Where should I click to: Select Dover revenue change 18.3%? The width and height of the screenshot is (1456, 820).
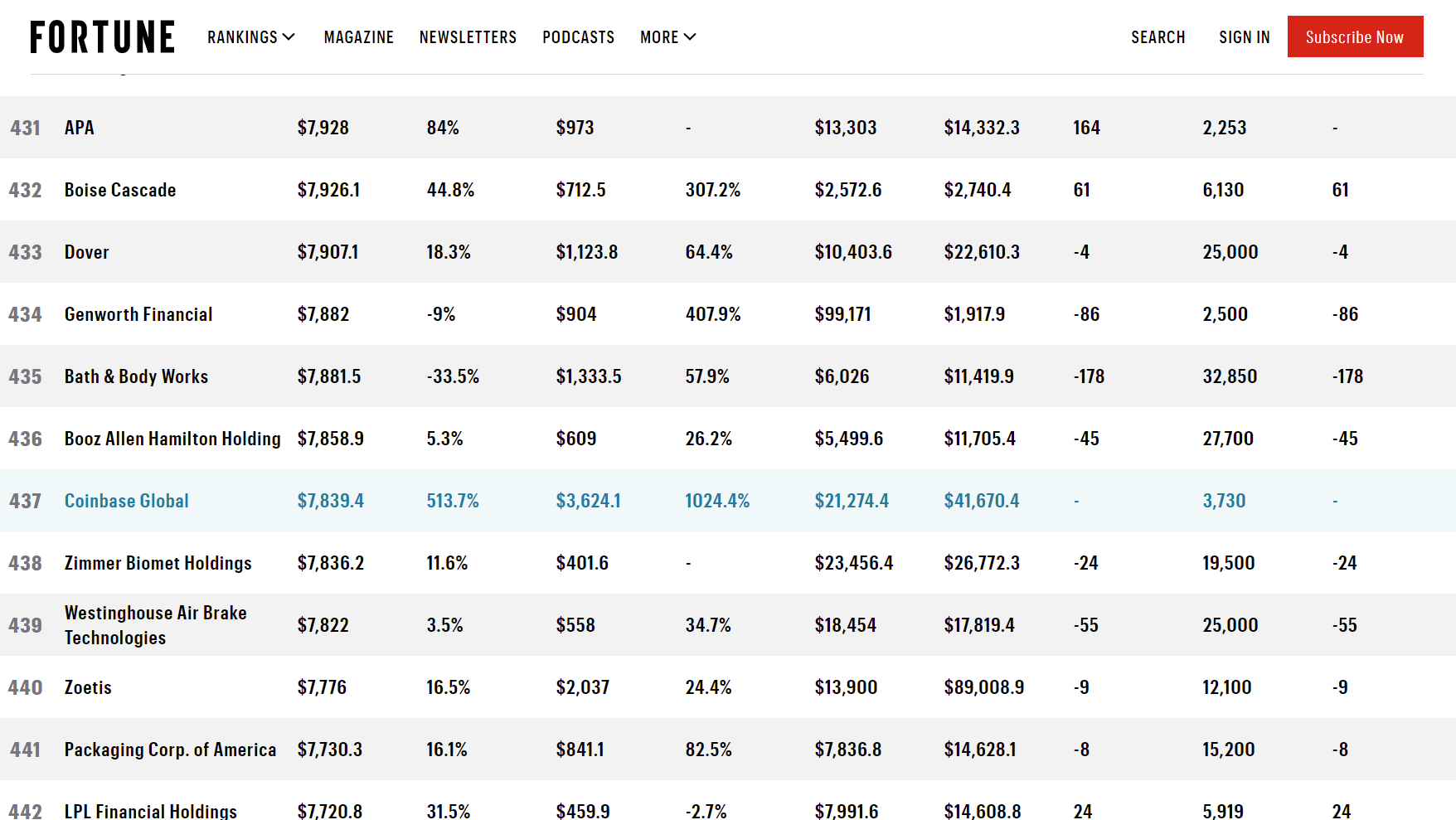pos(449,252)
